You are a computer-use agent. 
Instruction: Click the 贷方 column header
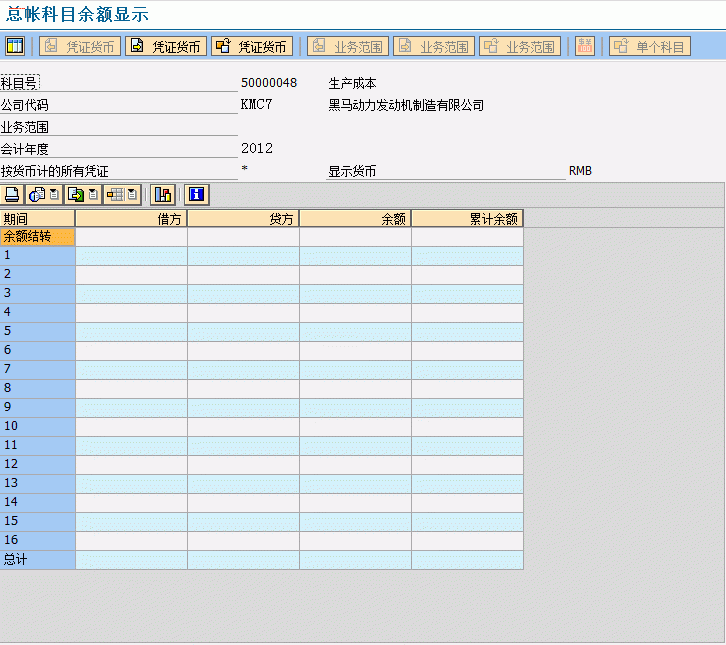(244, 219)
